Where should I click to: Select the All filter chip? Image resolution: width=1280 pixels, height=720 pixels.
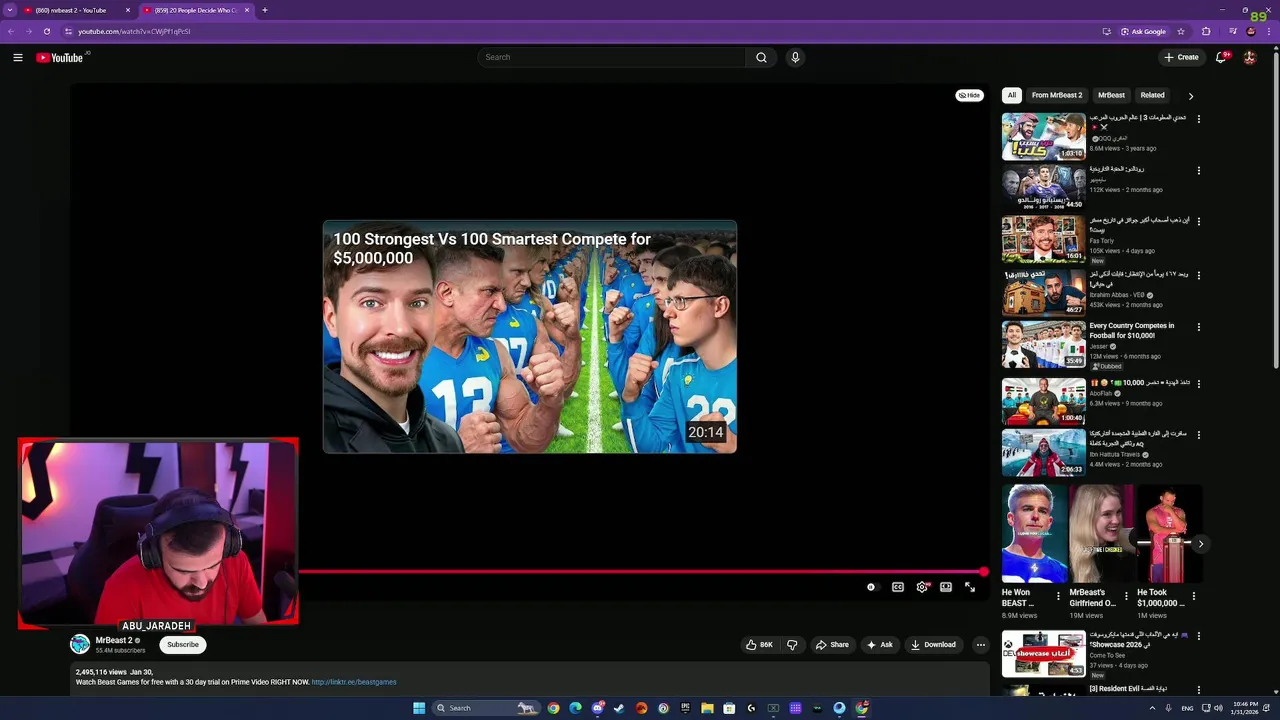(1012, 95)
